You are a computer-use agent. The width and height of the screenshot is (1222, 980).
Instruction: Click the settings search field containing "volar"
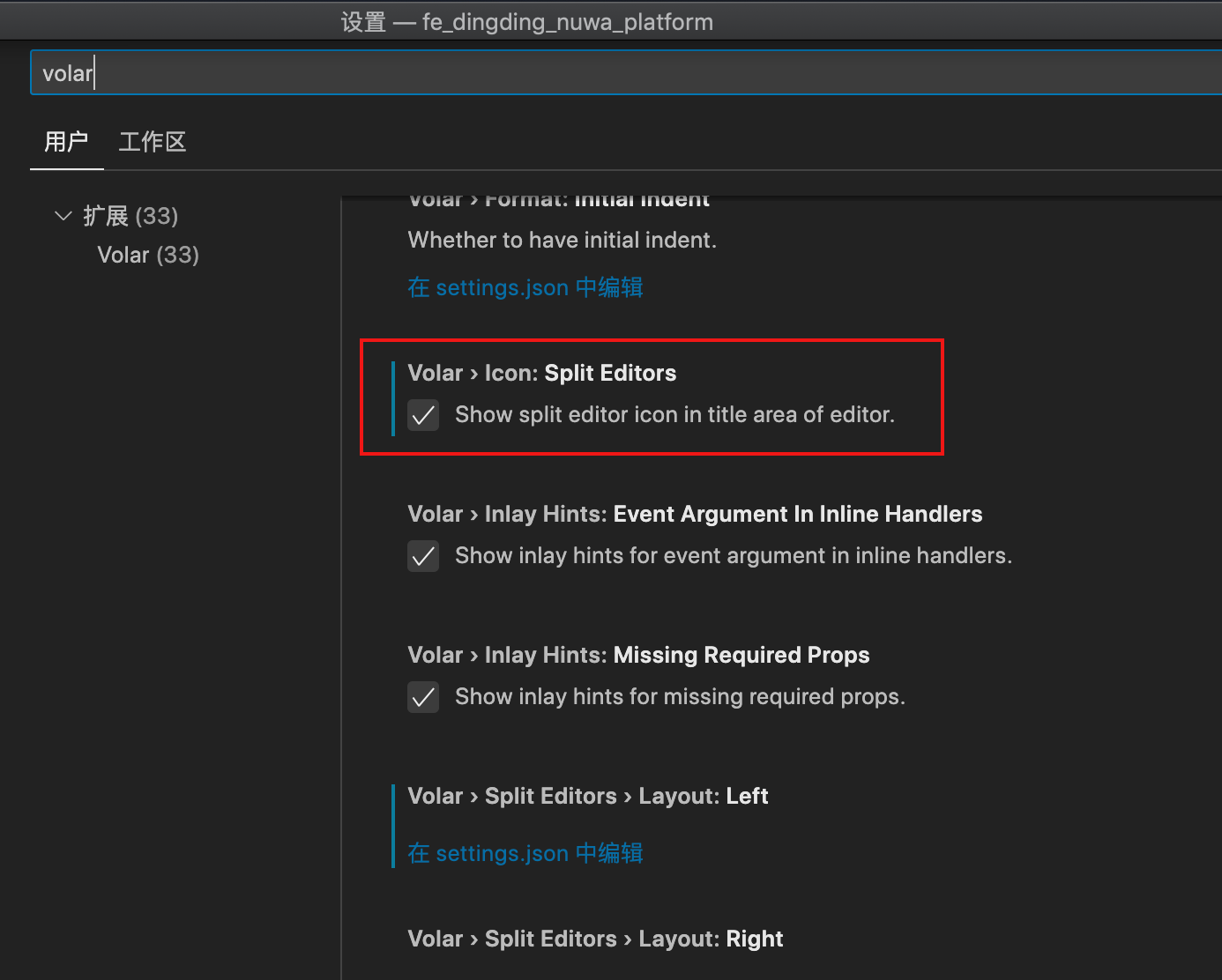[626, 72]
